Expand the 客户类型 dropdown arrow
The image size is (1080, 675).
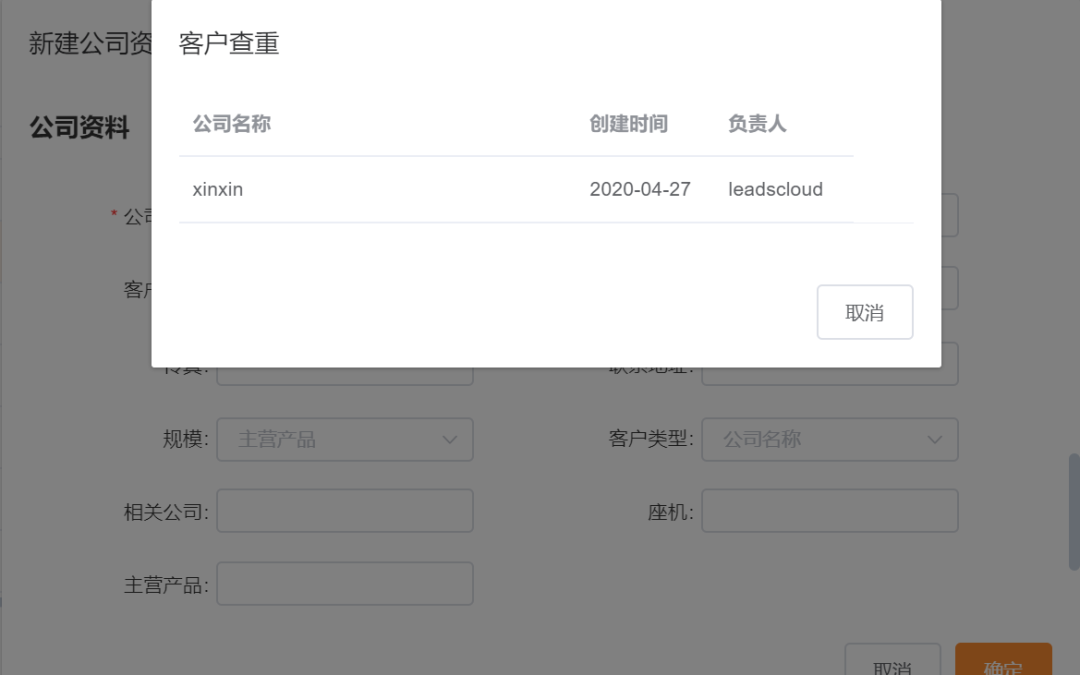(935, 439)
